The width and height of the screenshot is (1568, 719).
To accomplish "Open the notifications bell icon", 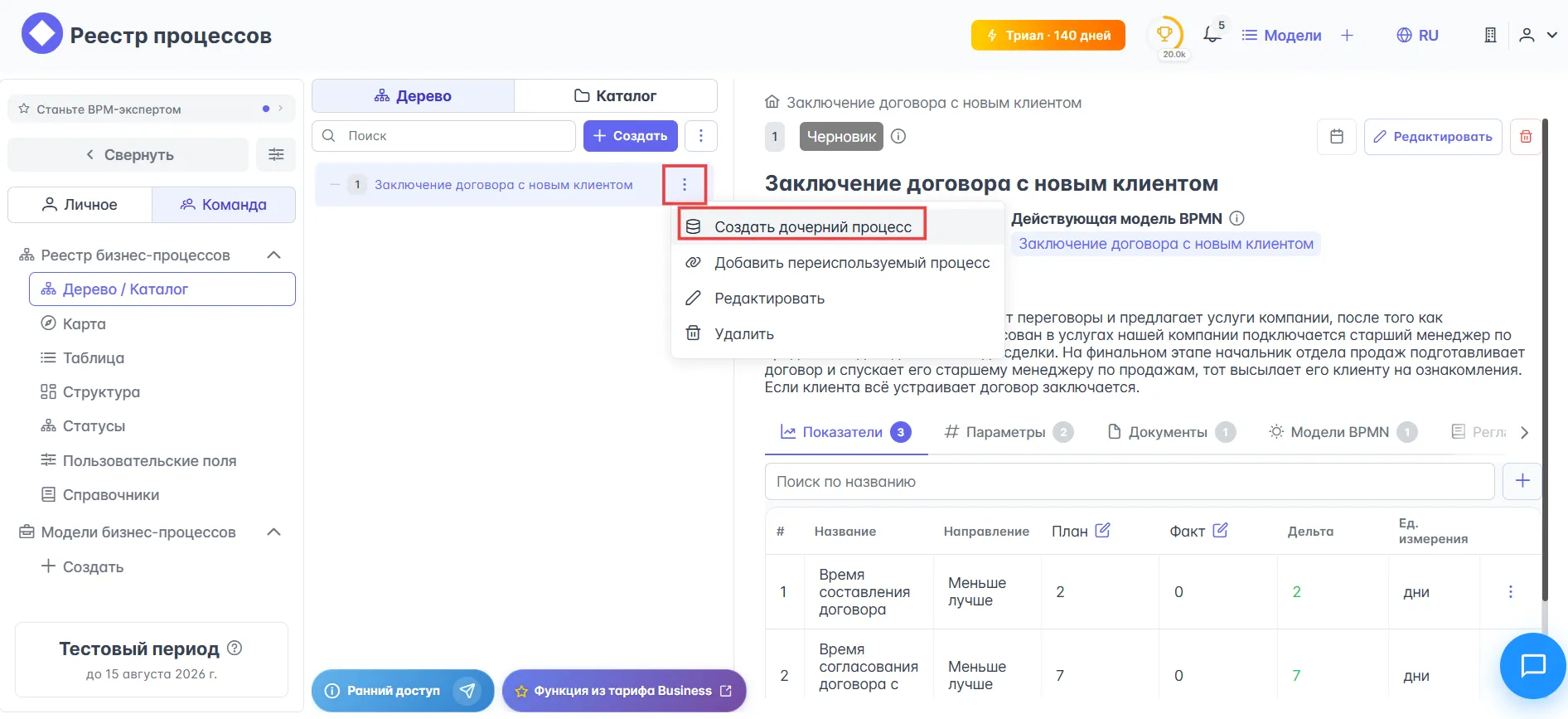I will pyautogui.click(x=1212, y=35).
